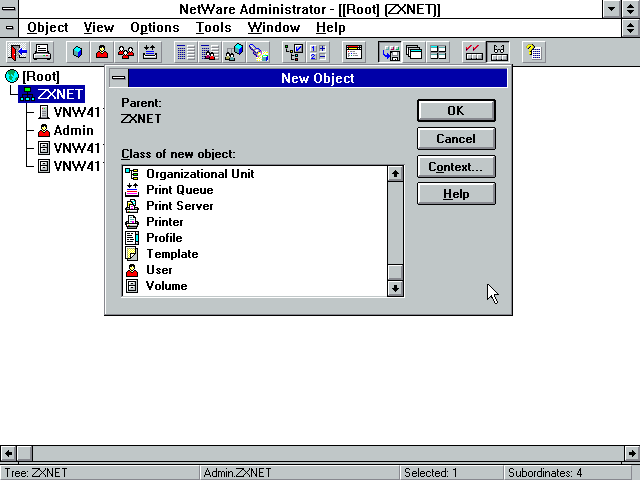Open the View menu
Screen dimensions: 640x480
click(x=99, y=28)
